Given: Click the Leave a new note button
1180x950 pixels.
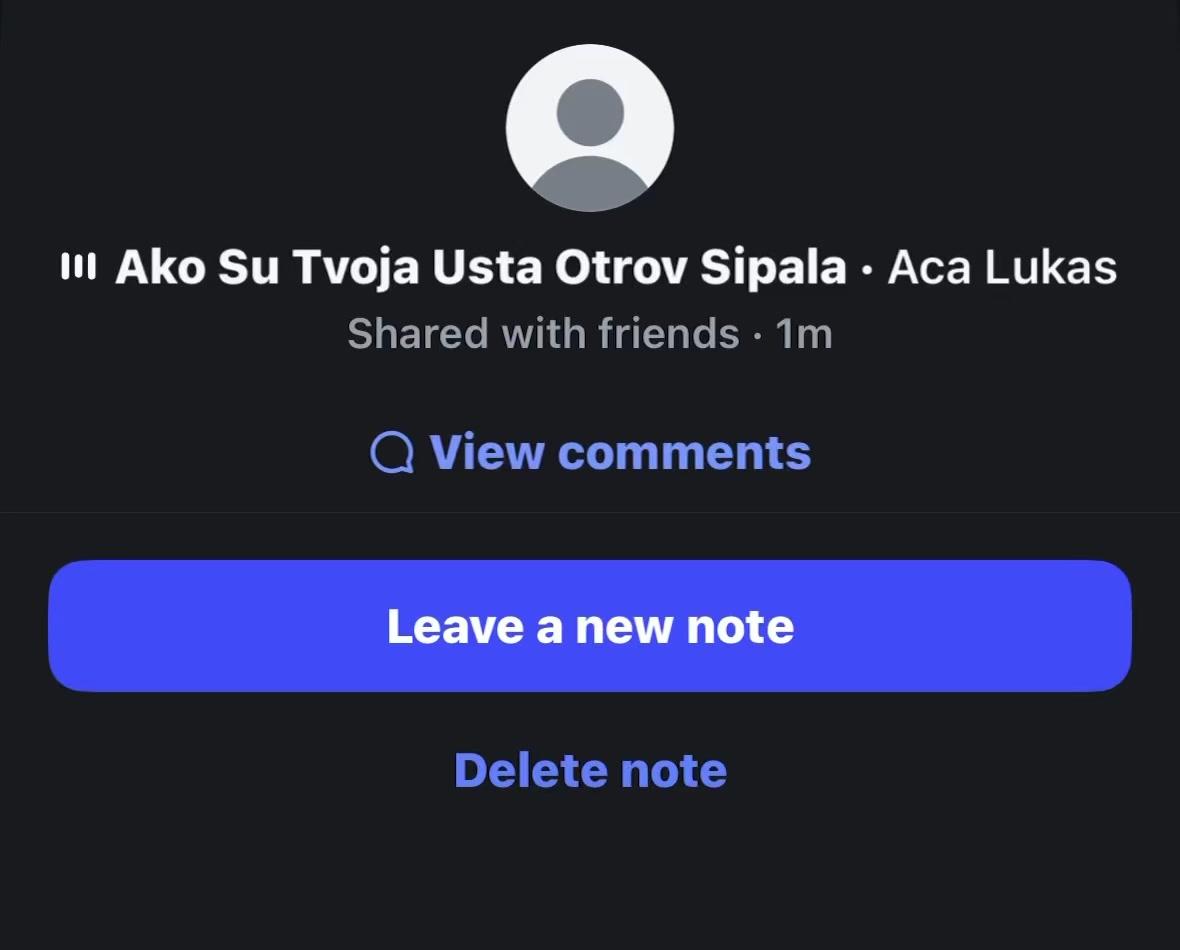Looking at the screenshot, I should coord(590,626).
